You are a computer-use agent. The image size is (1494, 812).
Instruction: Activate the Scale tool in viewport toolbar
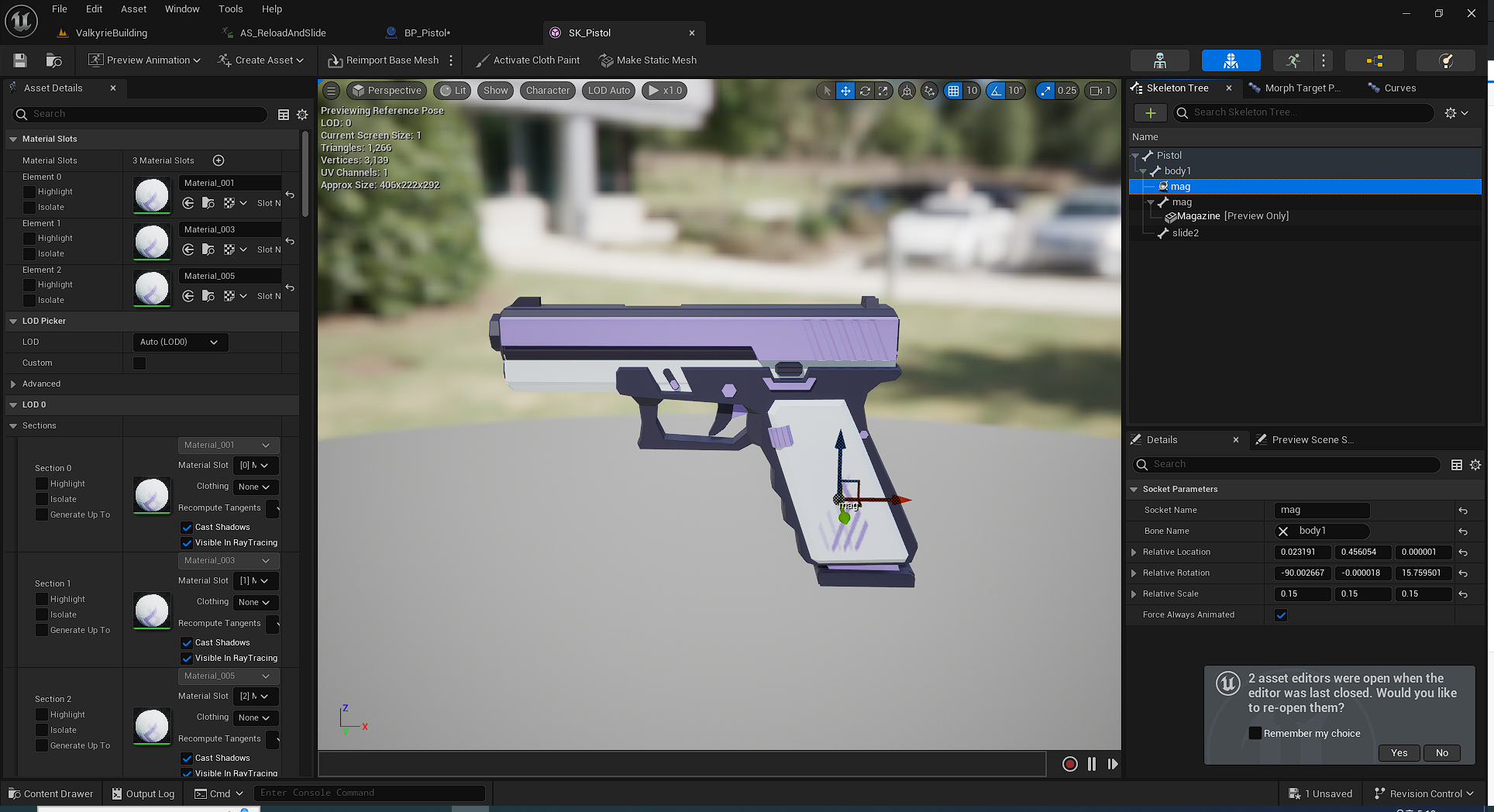click(x=883, y=91)
